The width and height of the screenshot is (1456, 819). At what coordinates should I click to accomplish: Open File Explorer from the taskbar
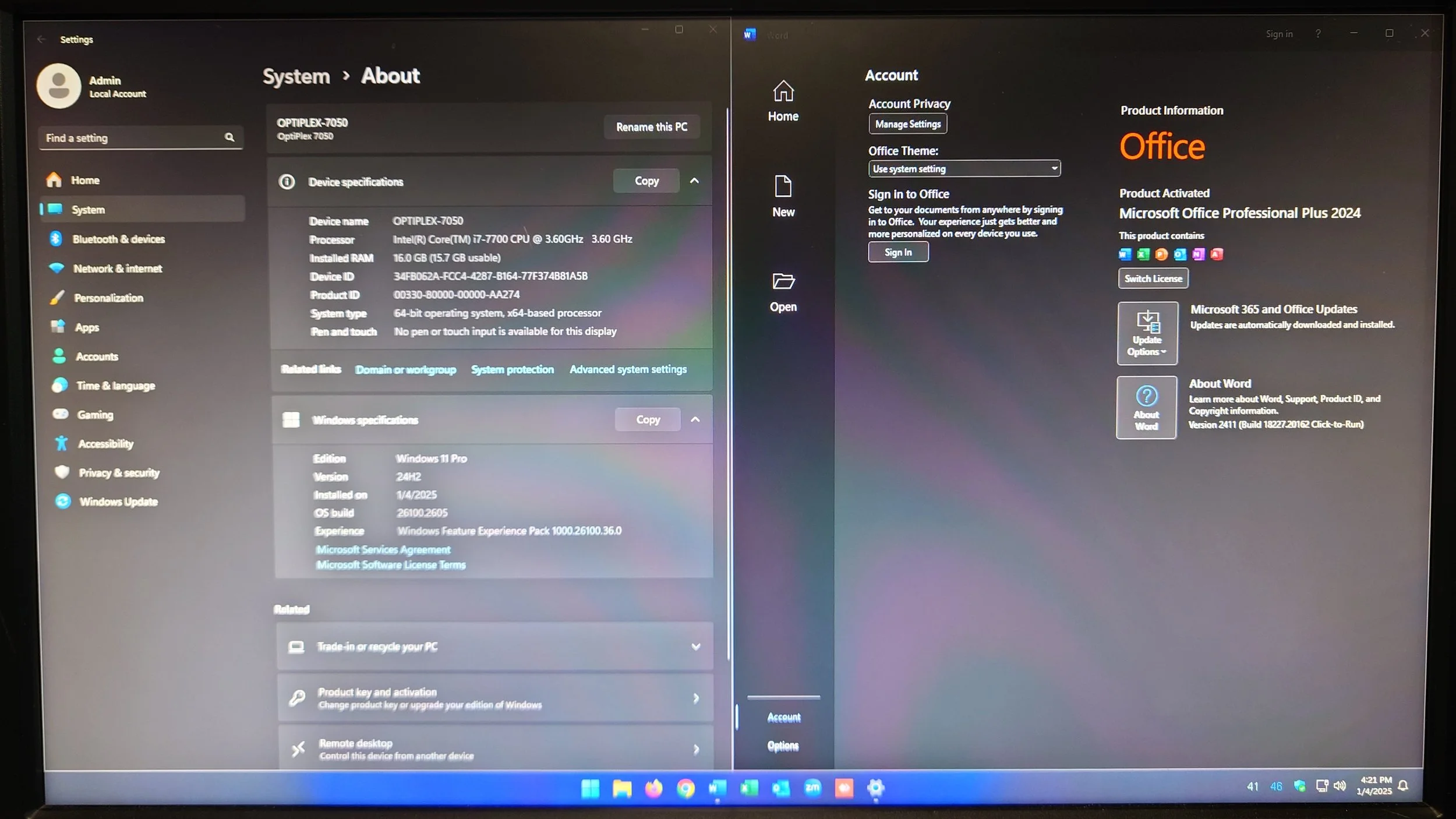pos(621,789)
